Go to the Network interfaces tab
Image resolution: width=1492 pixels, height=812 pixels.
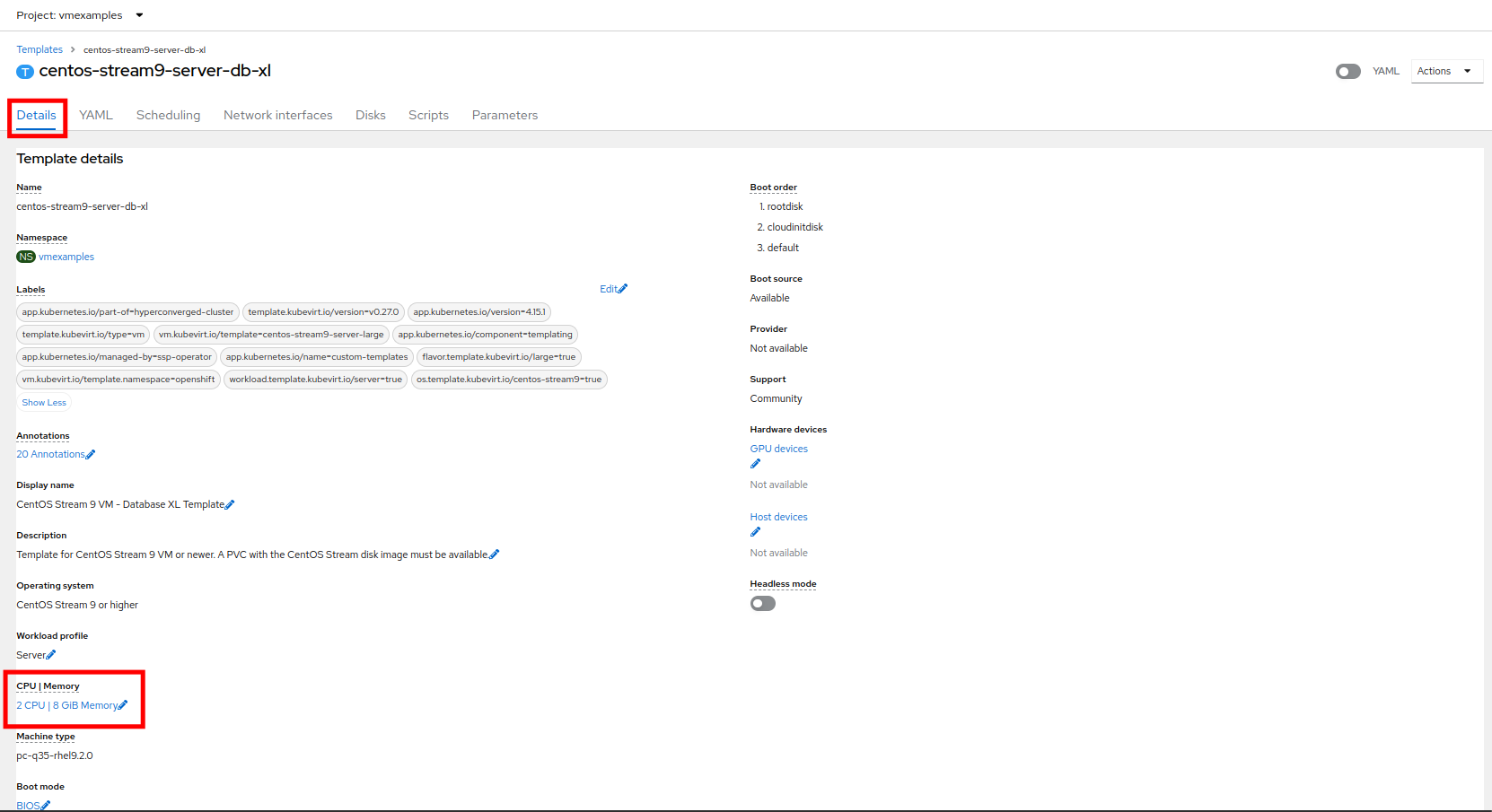pos(277,115)
